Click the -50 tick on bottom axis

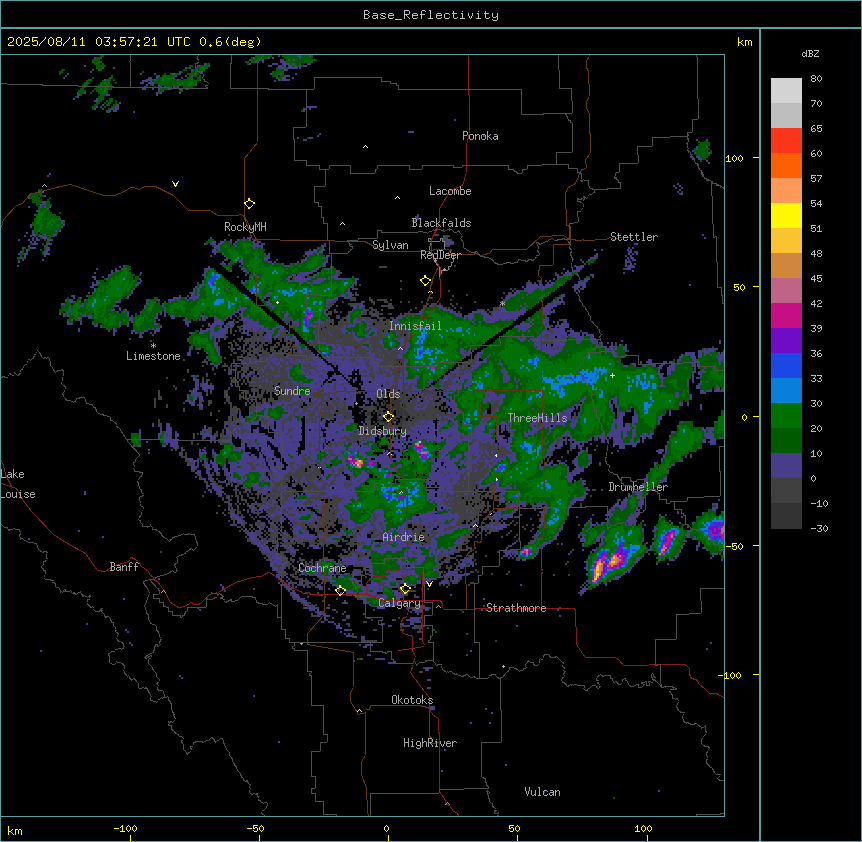tap(255, 829)
